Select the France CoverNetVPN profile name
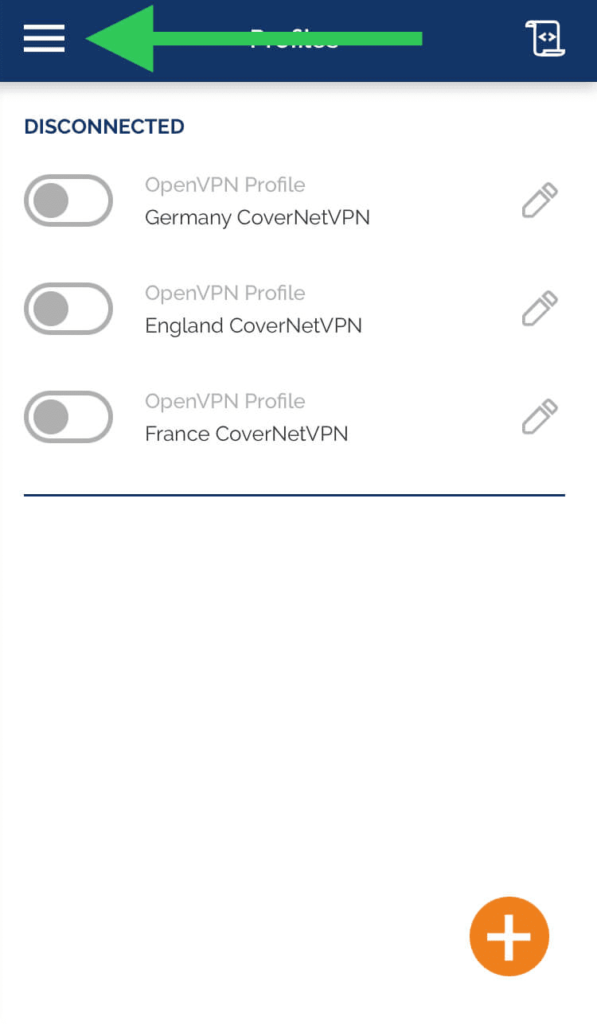This screenshot has width=597, height=1024. click(246, 434)
